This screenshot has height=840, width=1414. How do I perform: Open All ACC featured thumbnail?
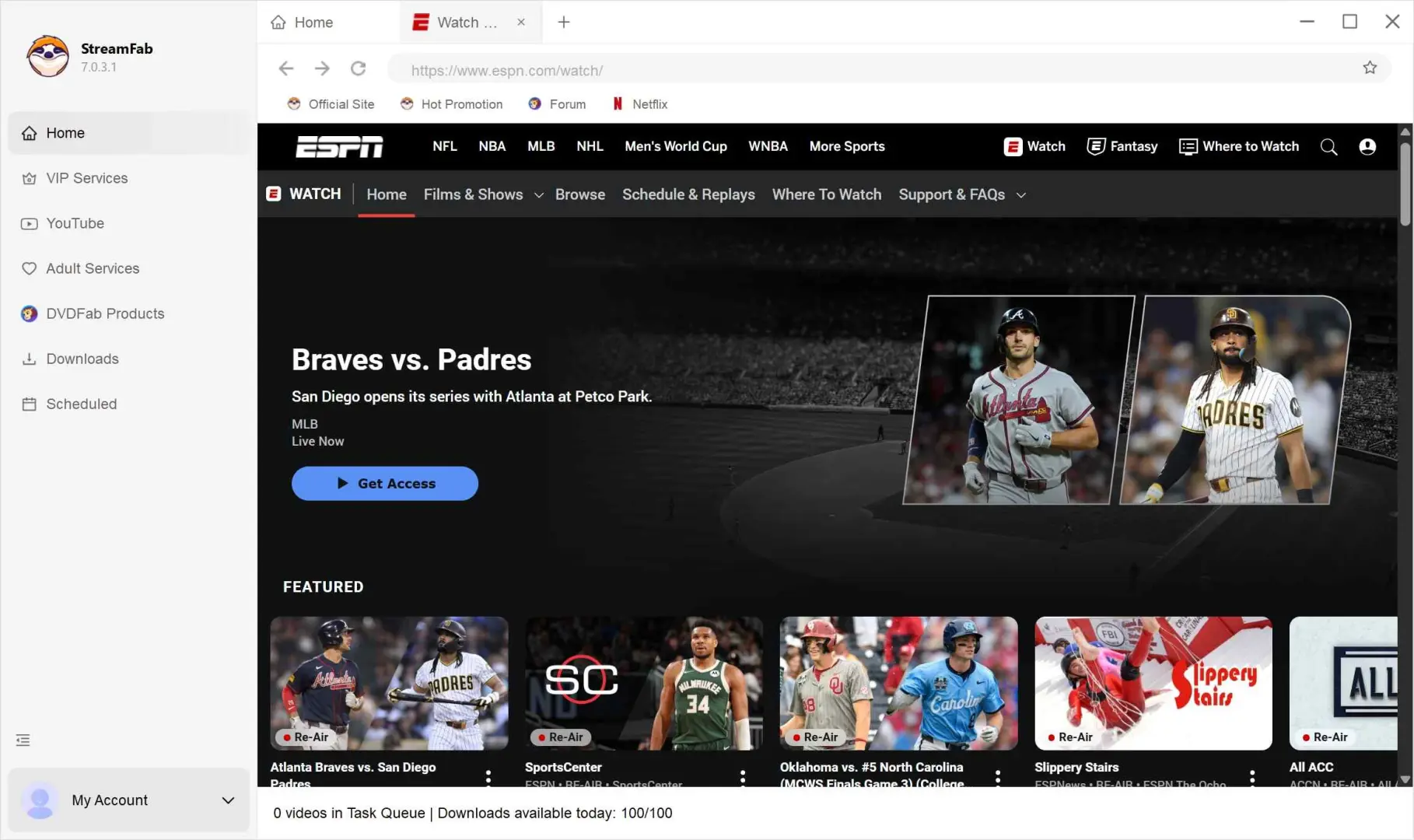point(1343,684)
